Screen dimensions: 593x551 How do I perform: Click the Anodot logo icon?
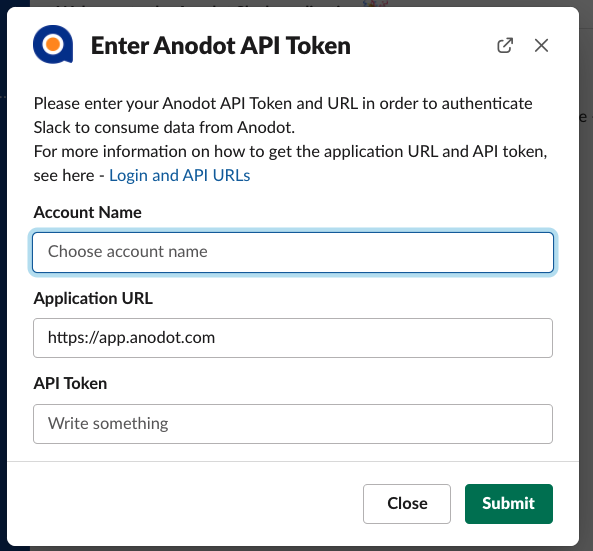[x=53, y=45]
